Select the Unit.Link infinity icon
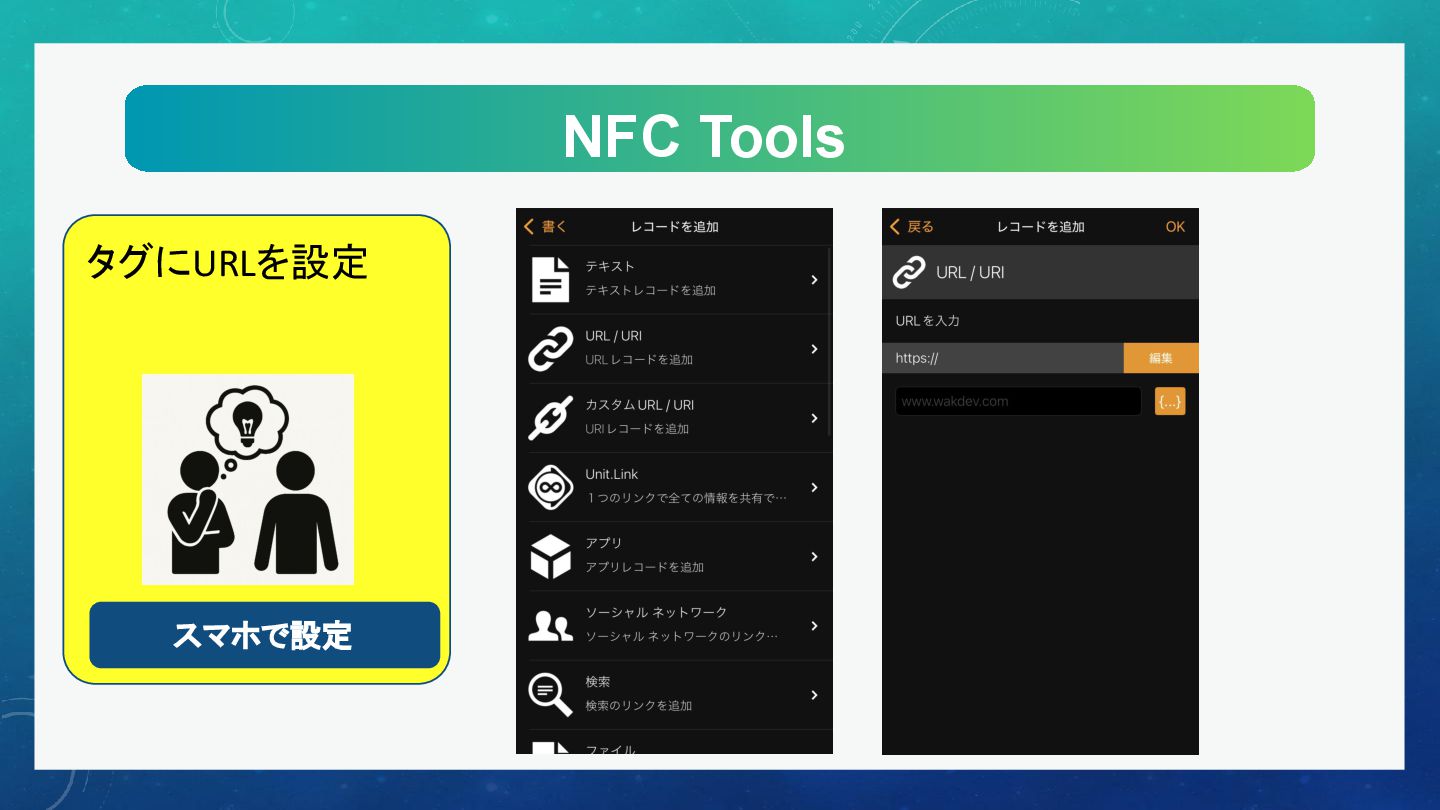The image size is (1440, 810). [x=550, y=487]
